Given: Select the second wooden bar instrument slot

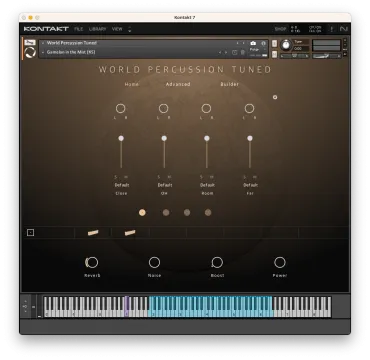Looking at the screenshot, I should tap(130, 233).
